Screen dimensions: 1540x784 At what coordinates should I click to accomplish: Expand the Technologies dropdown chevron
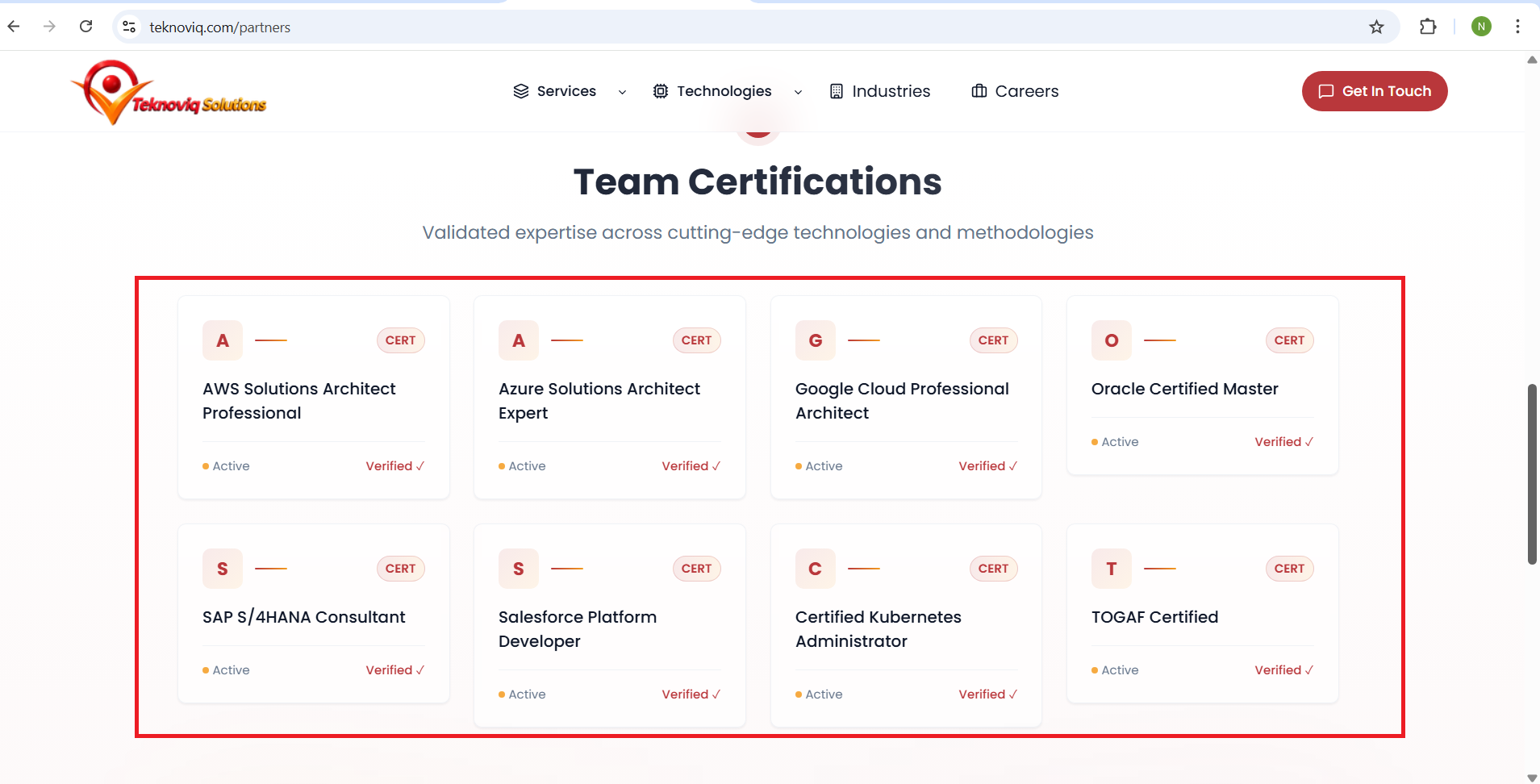(798, 92)
